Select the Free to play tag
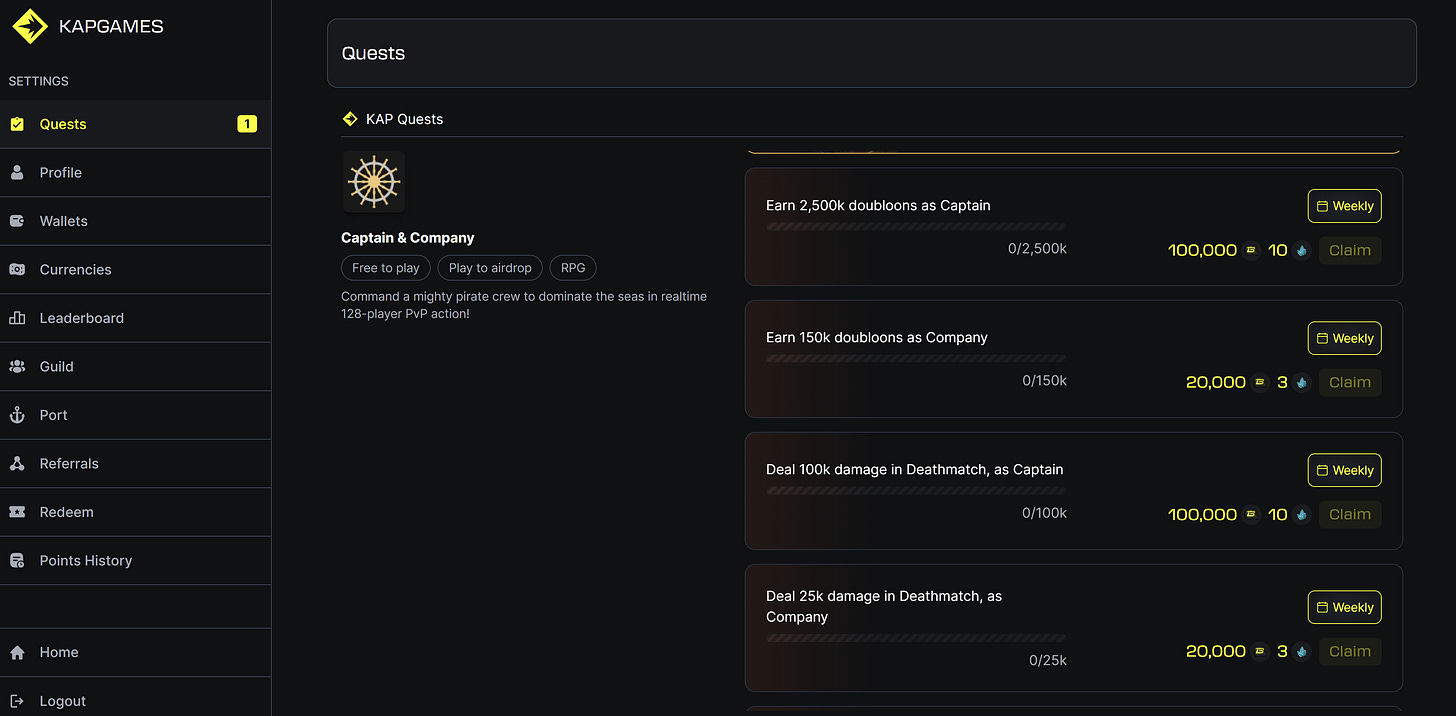This screenshot has width=1456, height=716. pos(386,268)
